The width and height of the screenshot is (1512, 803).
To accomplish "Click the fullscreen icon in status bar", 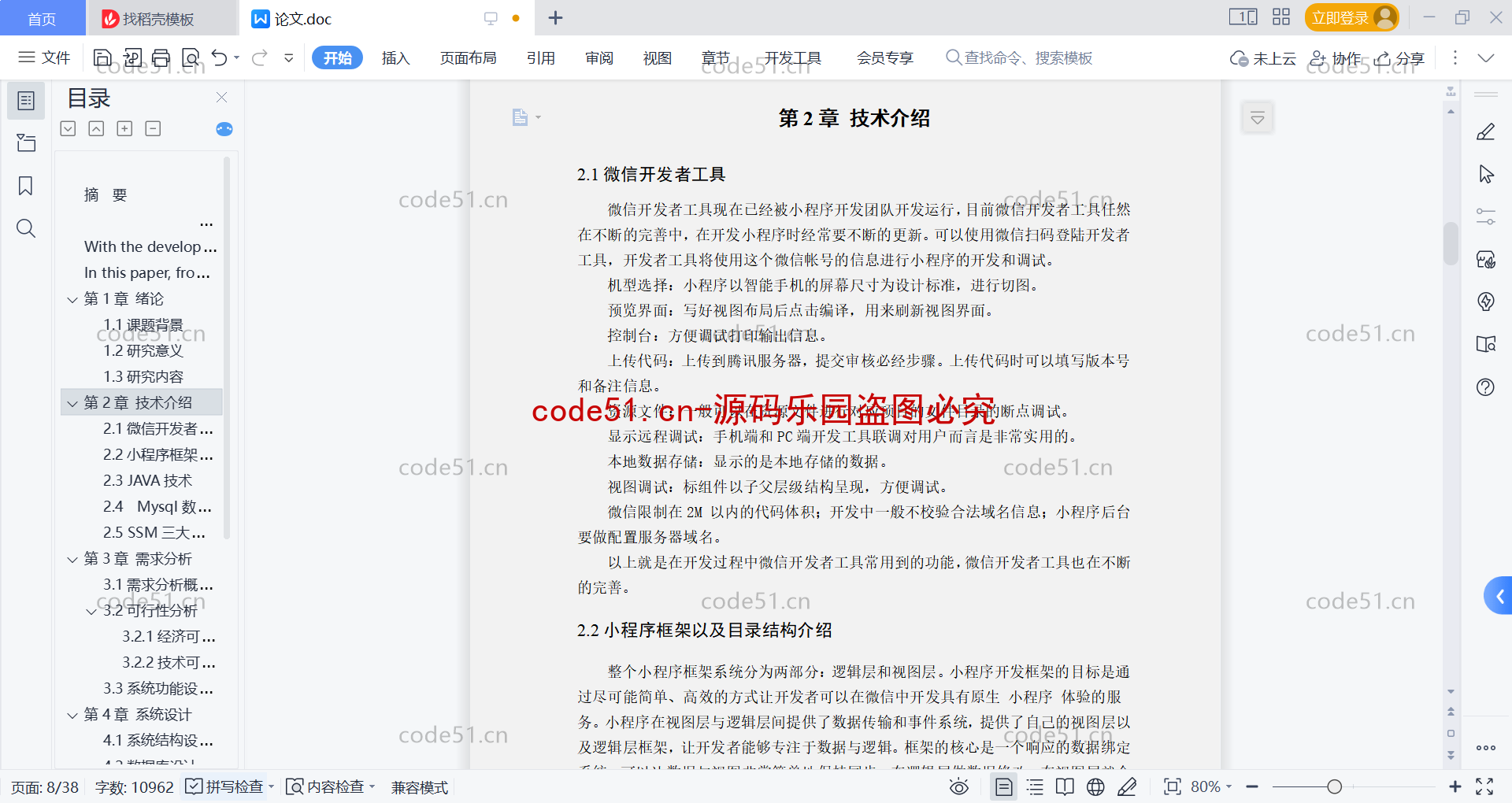I will (1484, 786).
